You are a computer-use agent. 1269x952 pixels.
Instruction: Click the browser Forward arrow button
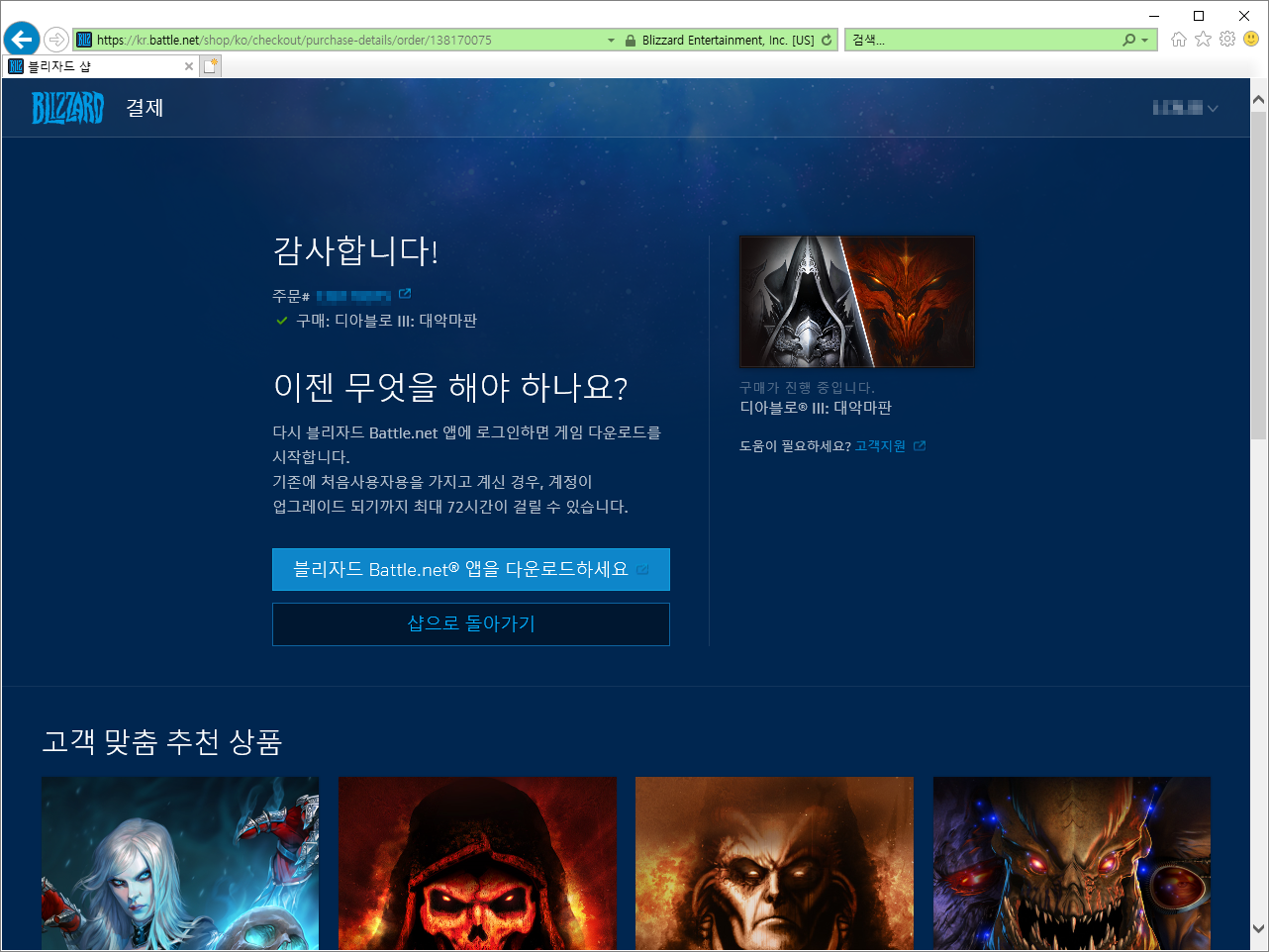click(56, 40)
